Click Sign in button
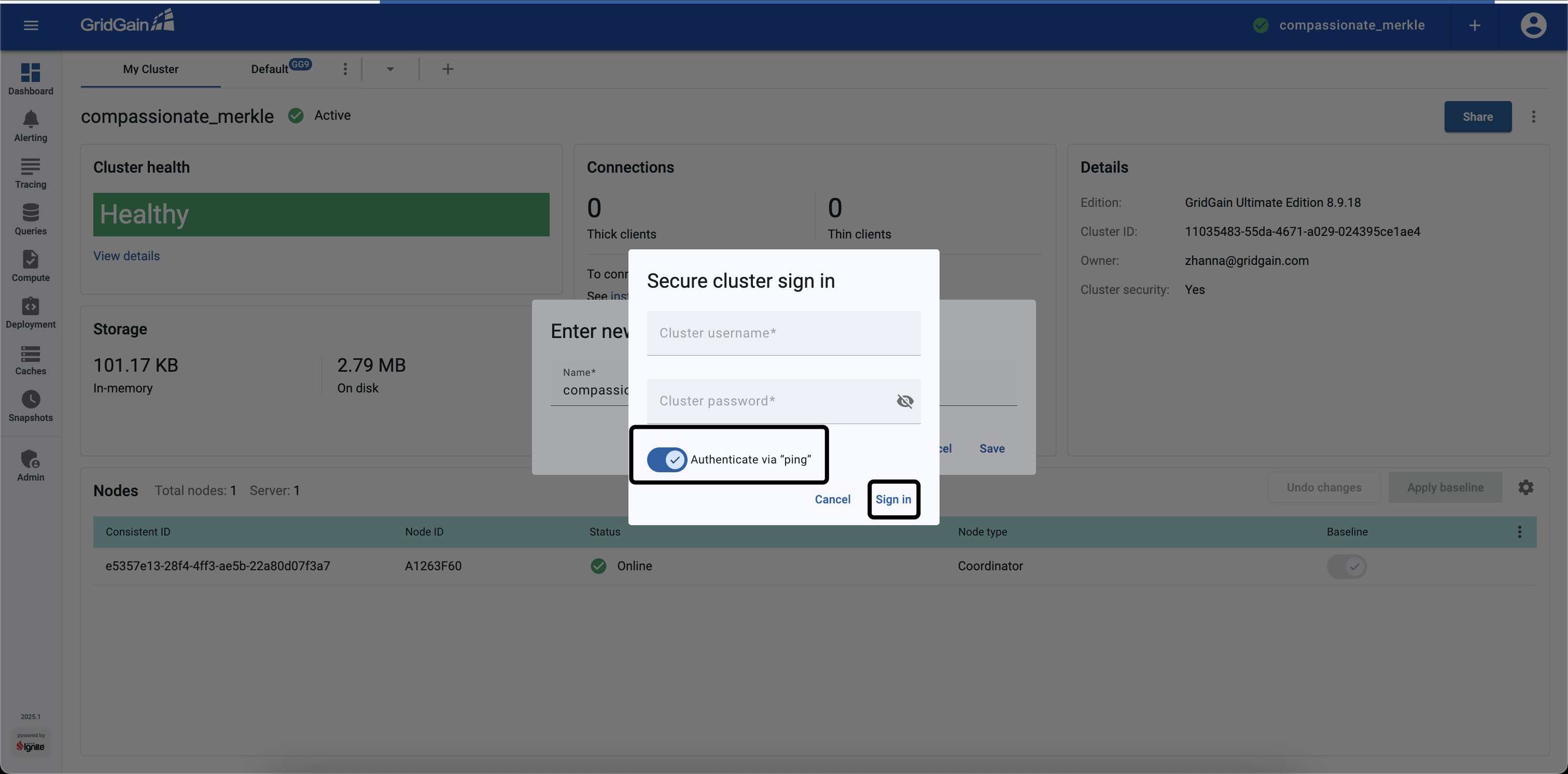1568x774 pixels. coord(893,499)
